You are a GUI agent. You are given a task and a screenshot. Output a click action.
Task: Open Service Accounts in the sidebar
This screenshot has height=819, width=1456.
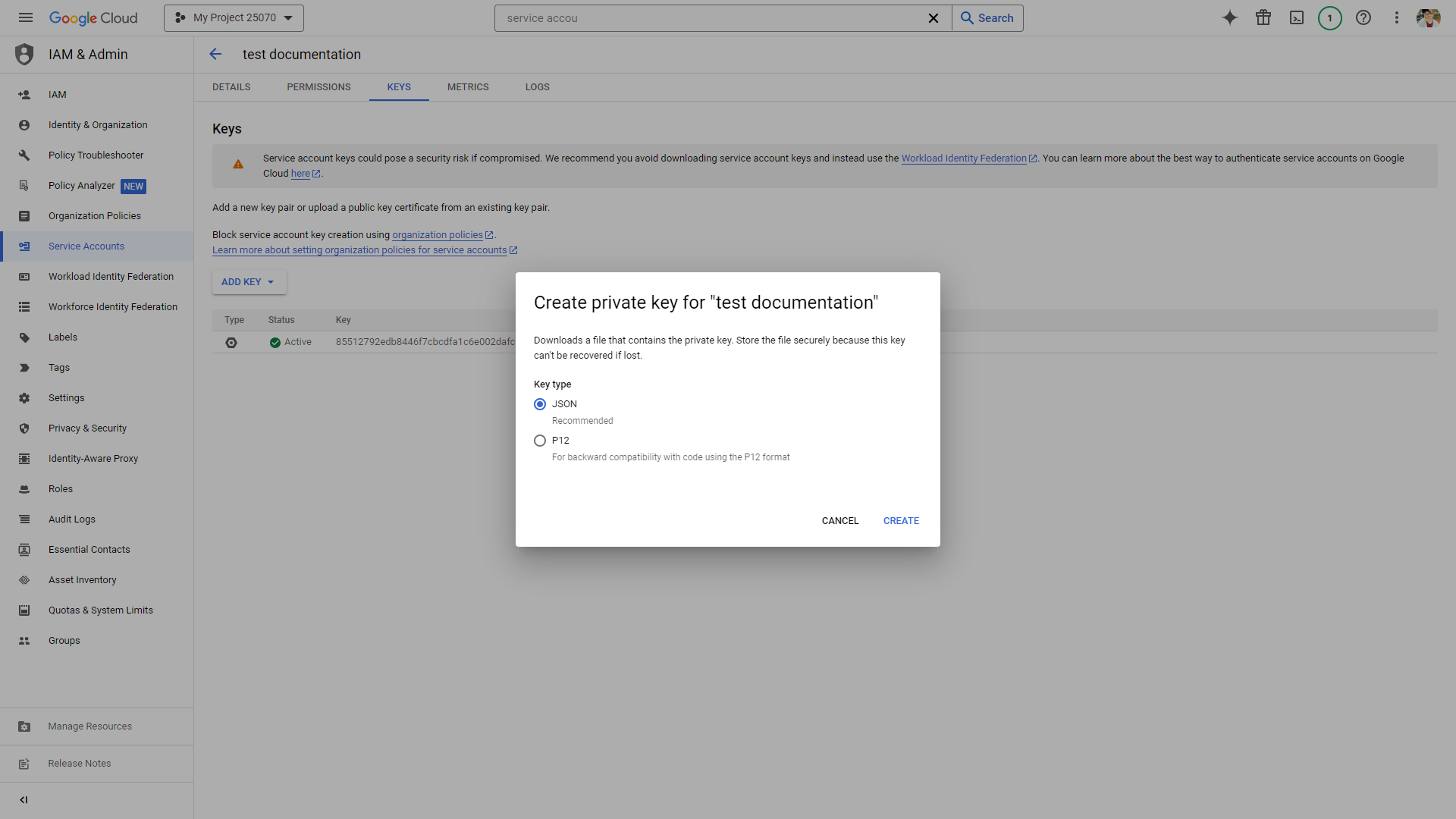pos(97,246)
